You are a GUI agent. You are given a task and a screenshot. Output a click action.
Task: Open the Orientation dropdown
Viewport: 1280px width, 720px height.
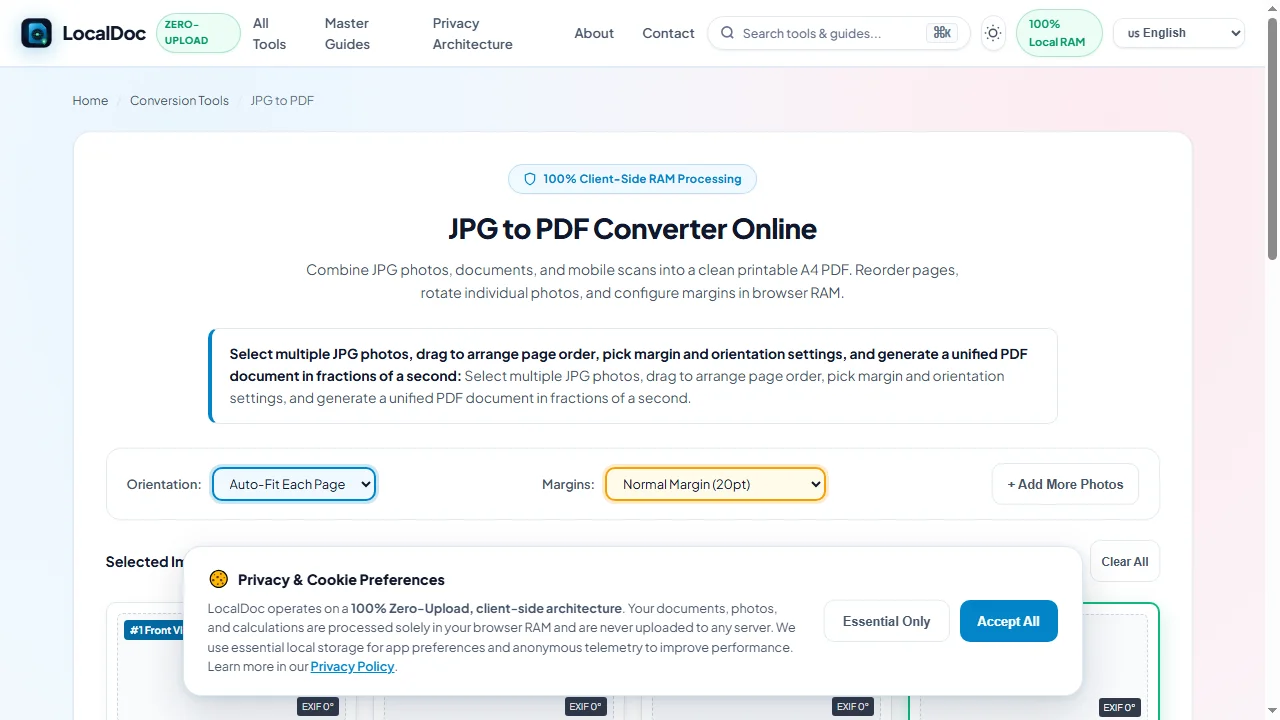click(x=294, y=484)
